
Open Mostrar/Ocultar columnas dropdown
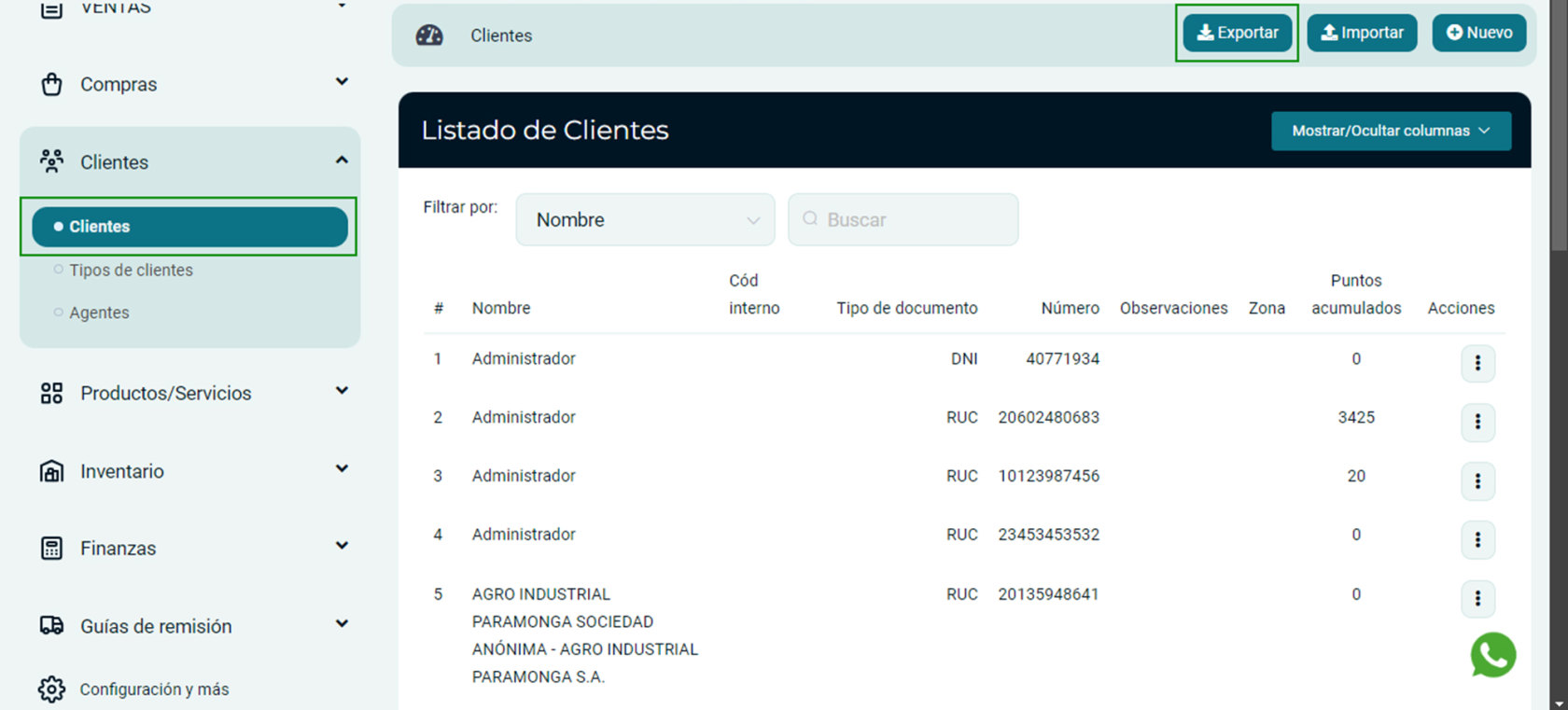coord(1390,131)
